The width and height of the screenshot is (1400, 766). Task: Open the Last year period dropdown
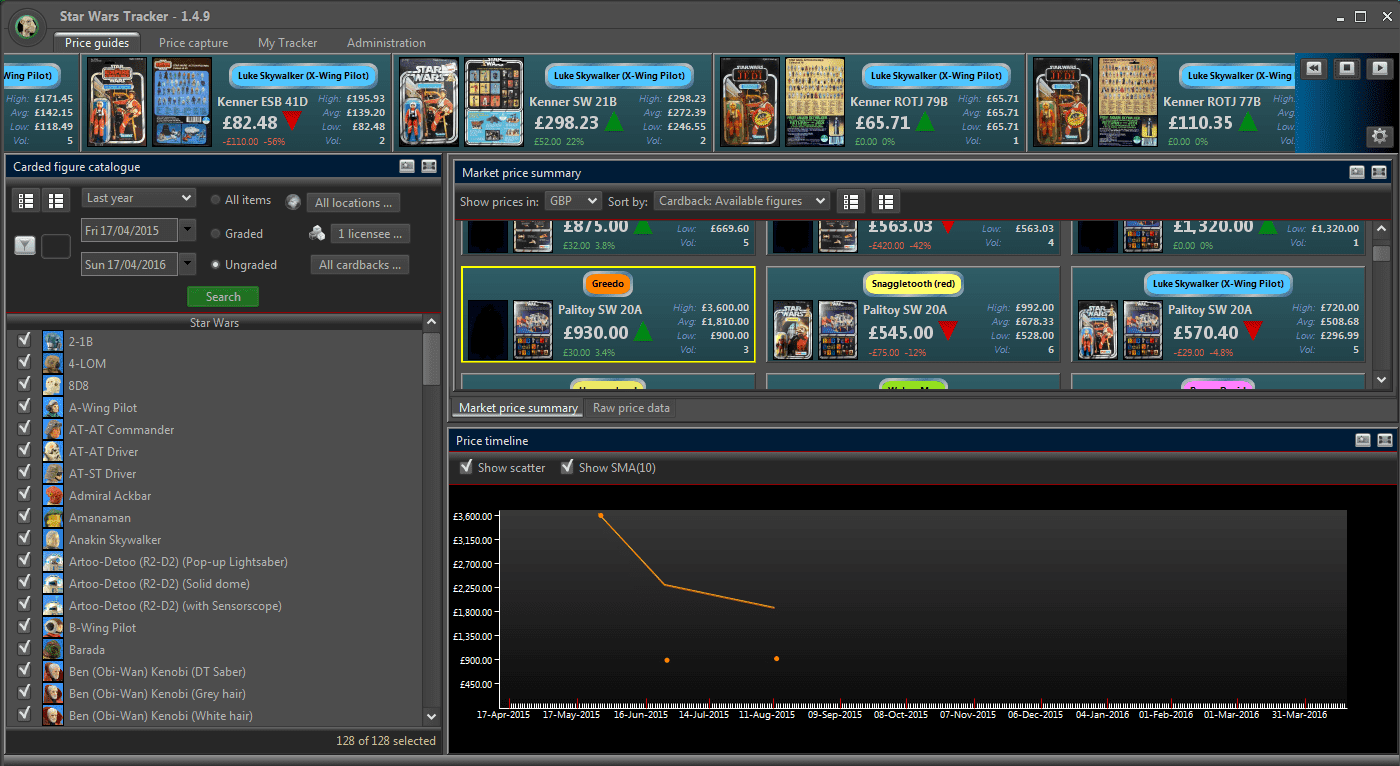coord(138,198)
